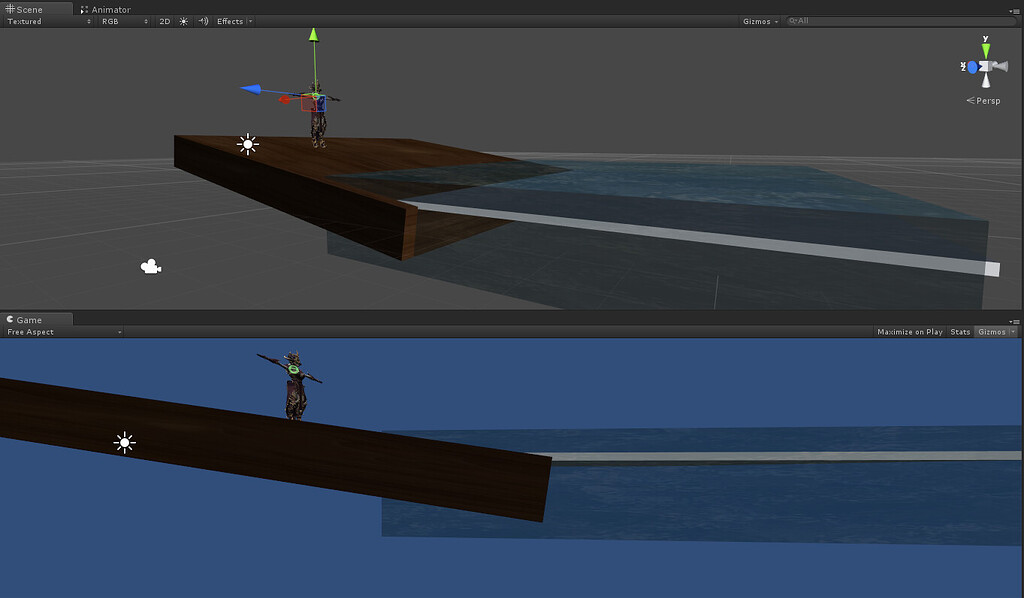Screen dimensions: 1024x598
Task: Select the camera icon in the Scene view
Action: click(x=150, y=265)
